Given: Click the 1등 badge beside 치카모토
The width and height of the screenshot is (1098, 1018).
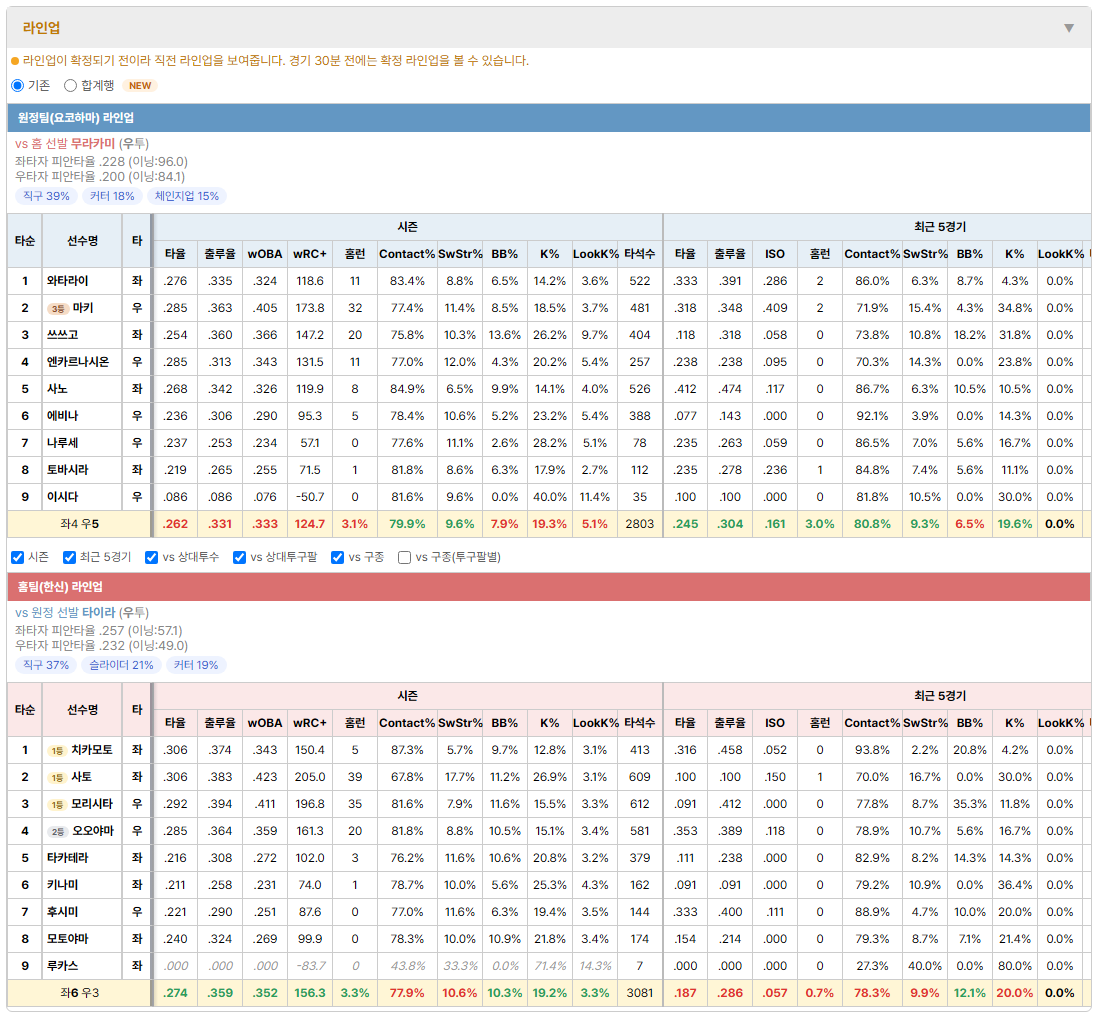Looking at the screenshot, I should tap(57, 751).
